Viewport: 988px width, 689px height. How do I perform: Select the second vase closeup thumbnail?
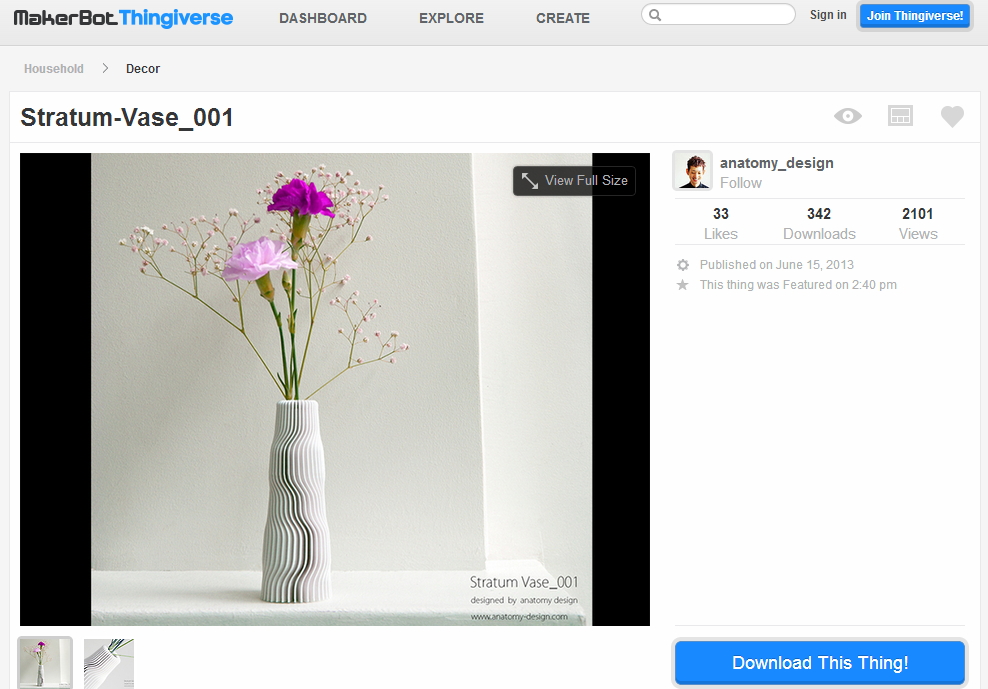coord(109,663)
